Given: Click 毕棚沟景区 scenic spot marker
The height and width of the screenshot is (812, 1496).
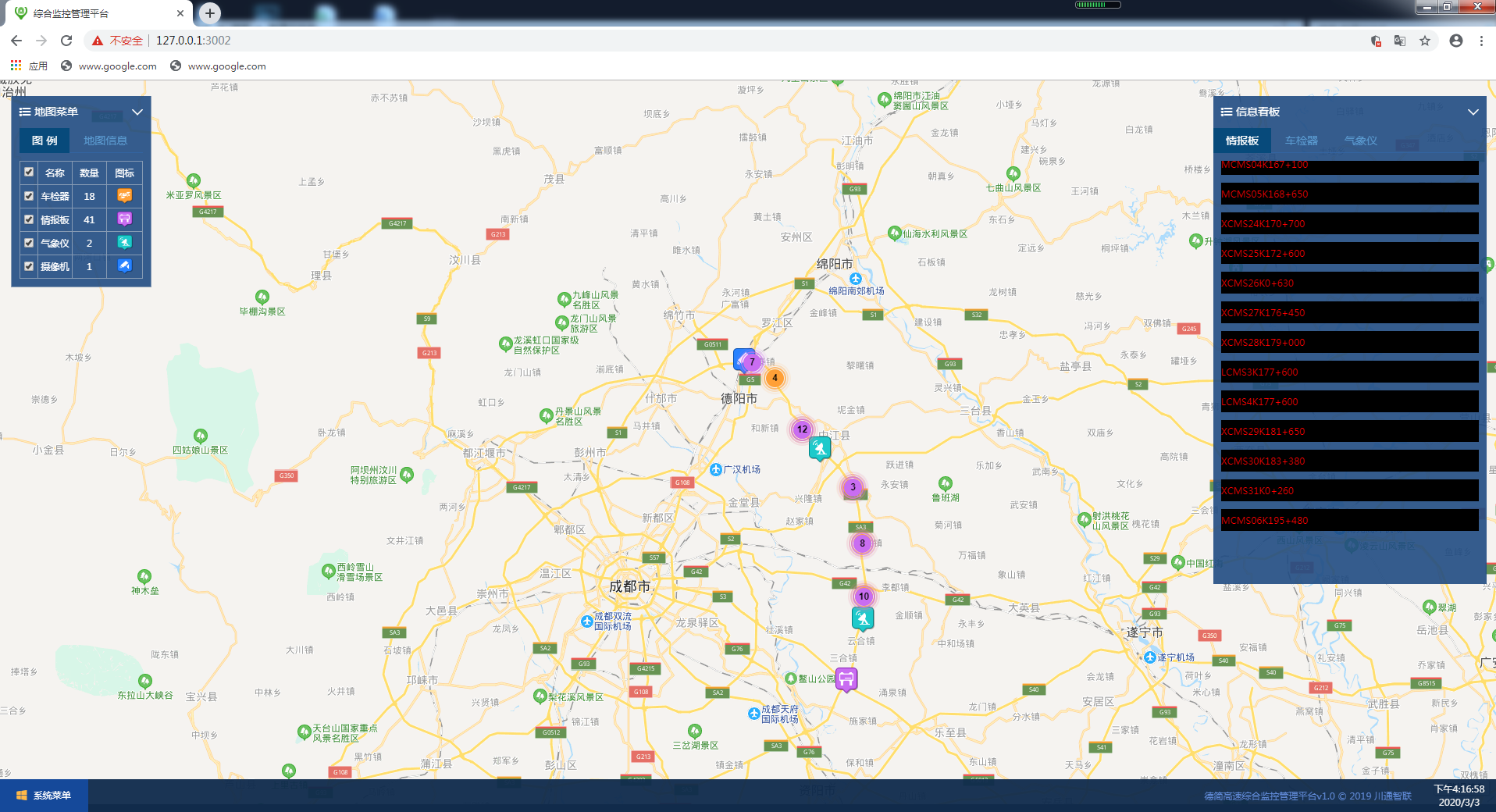Looking at the screenshot, I should (262, 297).
